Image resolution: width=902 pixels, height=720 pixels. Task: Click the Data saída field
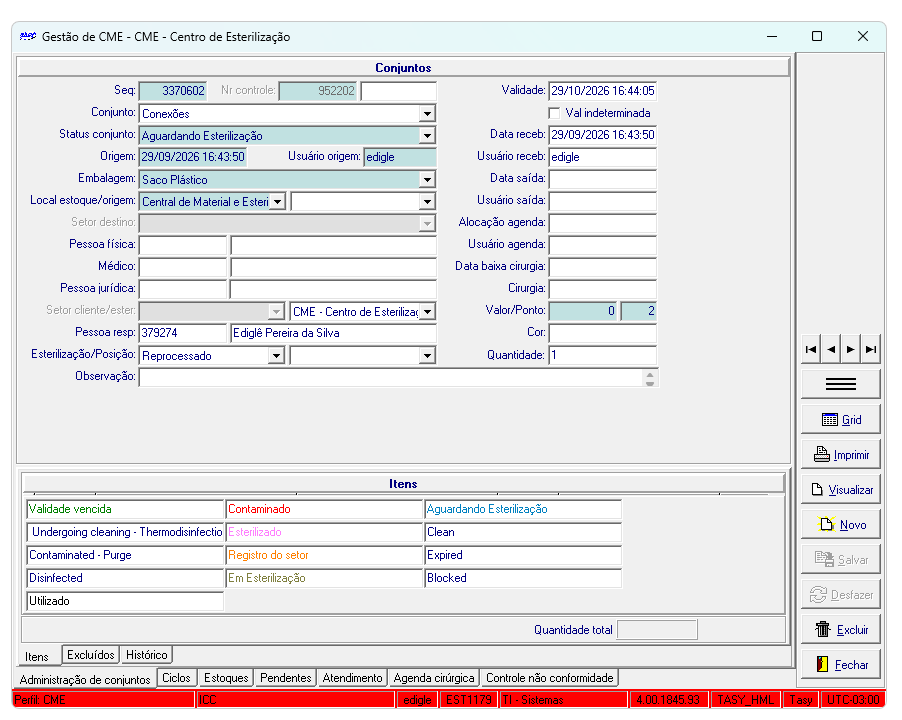(x=602, y=179)
